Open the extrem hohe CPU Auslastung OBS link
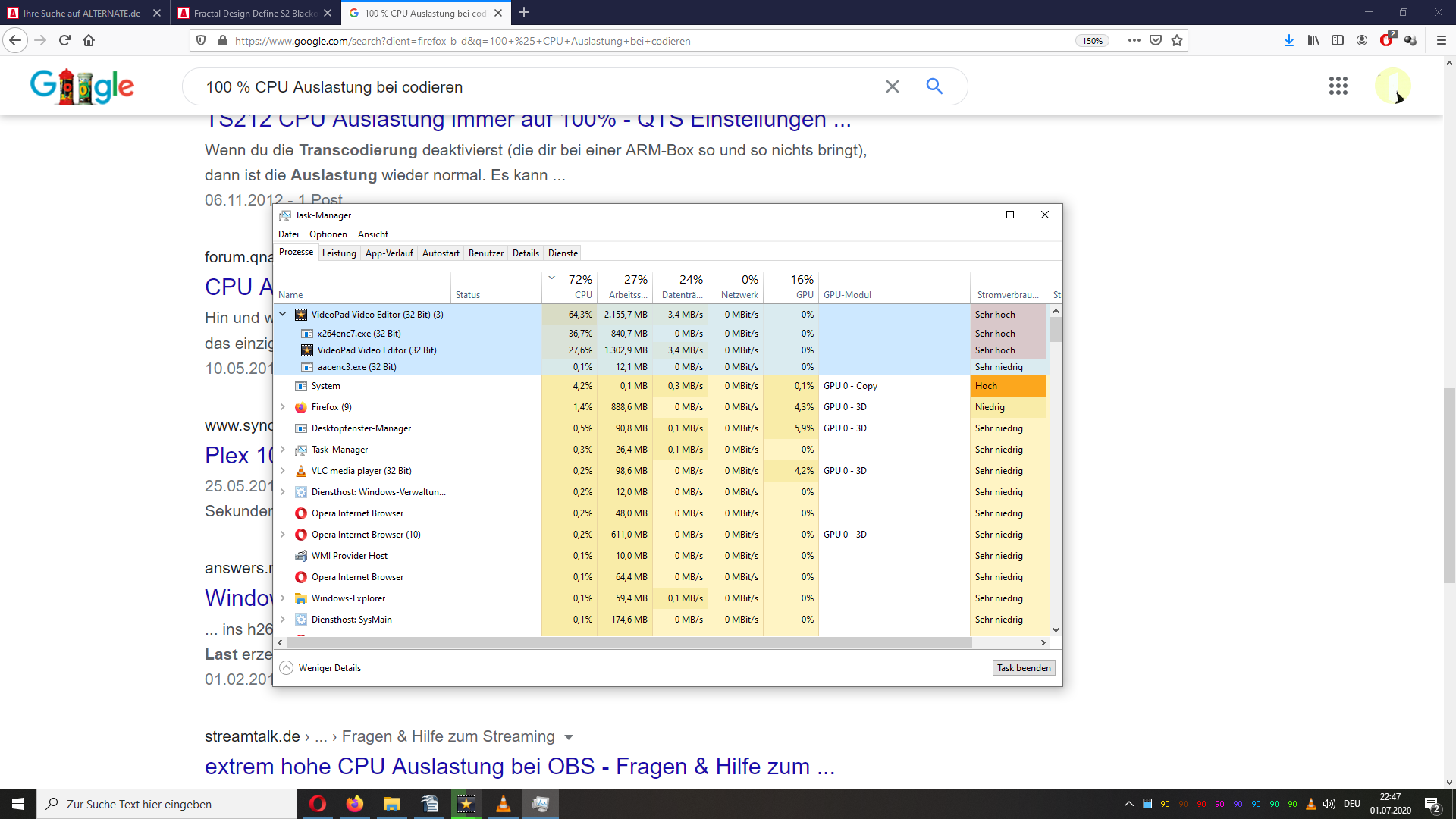Image resolution: width=1456 pixels, height=819 pixels. tap(519, 767)
